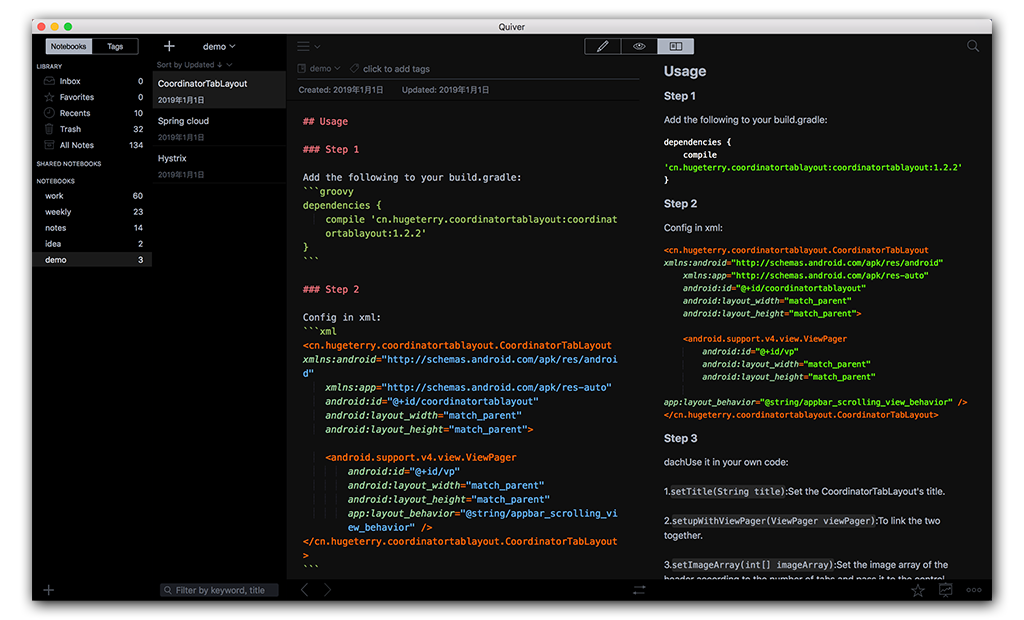Image resolution: width=1024 pixels, height=620 pixels.
Task: Select the work notebook
Action: click(x=93, y=196)
